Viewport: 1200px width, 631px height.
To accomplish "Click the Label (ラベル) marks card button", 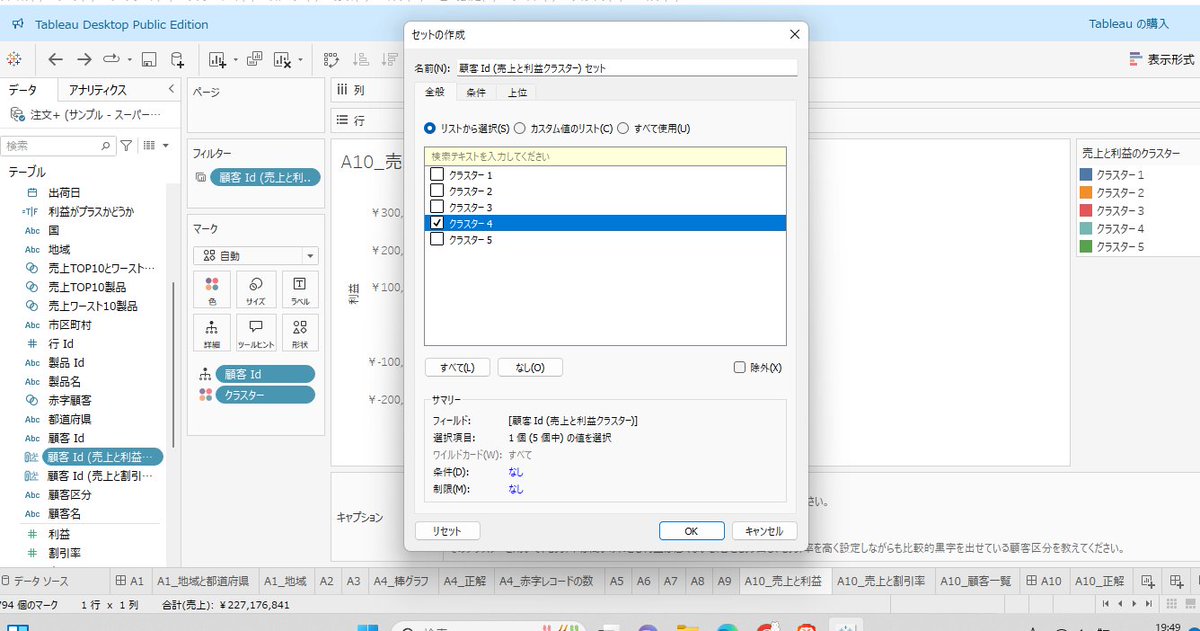I will click(300, 290).
